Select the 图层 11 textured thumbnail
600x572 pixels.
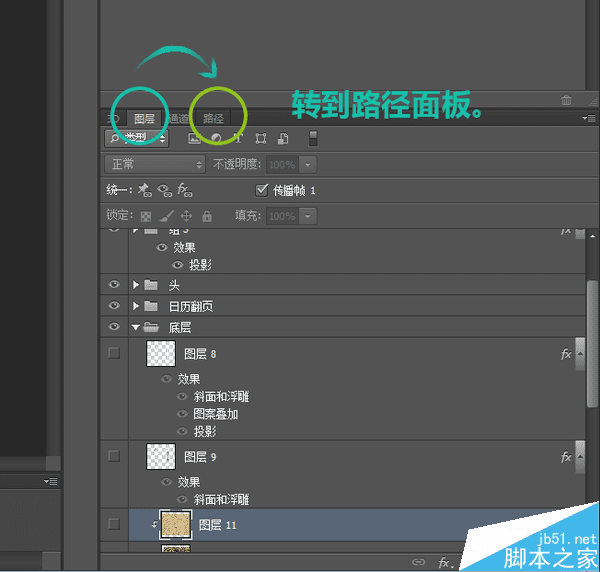click(x=176, y=525)
